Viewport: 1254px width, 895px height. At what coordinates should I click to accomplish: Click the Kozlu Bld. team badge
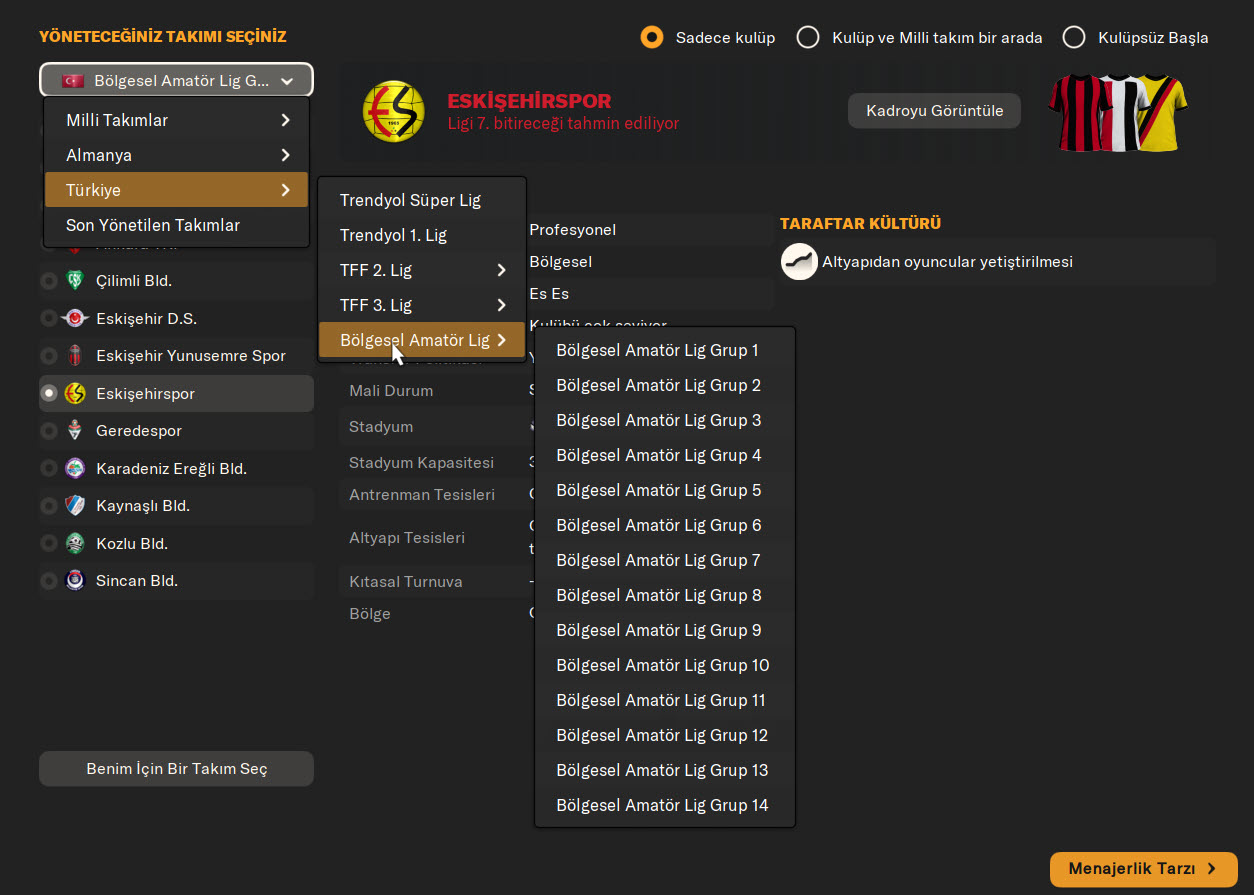(75, 544)
